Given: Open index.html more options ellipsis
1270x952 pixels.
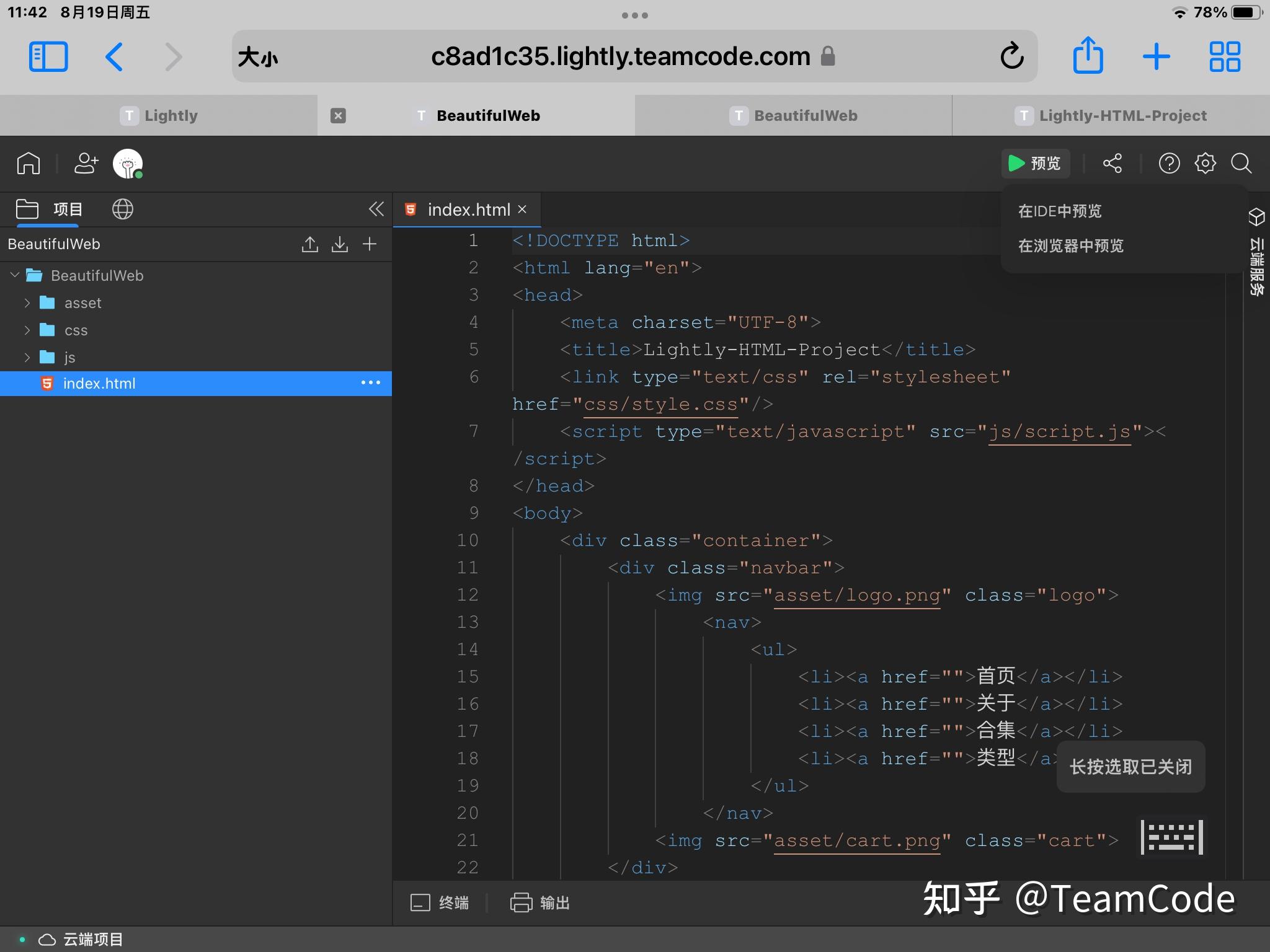Looking at the screenshot, I should (x=371, y=383).
